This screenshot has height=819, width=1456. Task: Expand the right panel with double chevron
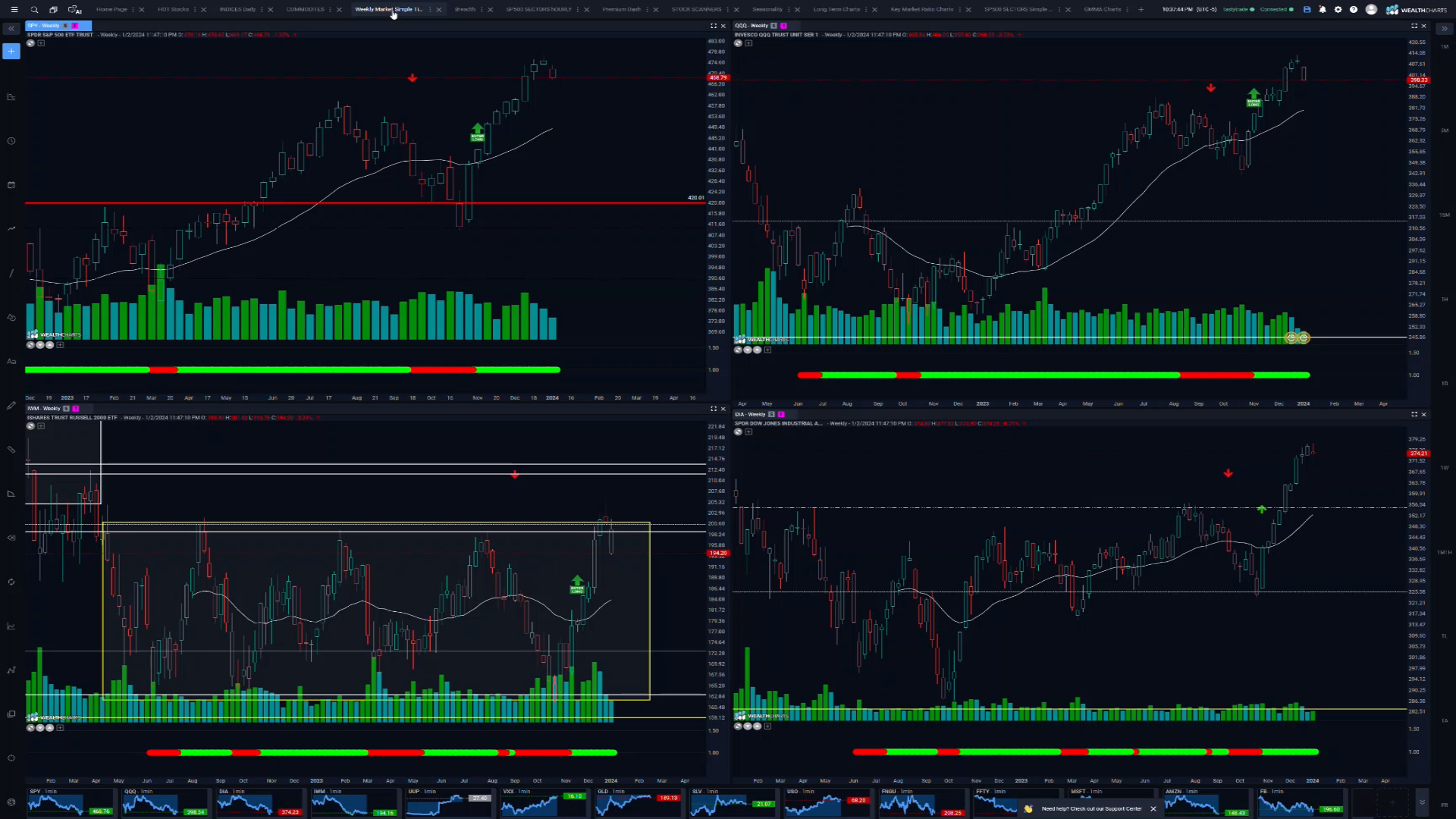click(x=1444, y=29)
